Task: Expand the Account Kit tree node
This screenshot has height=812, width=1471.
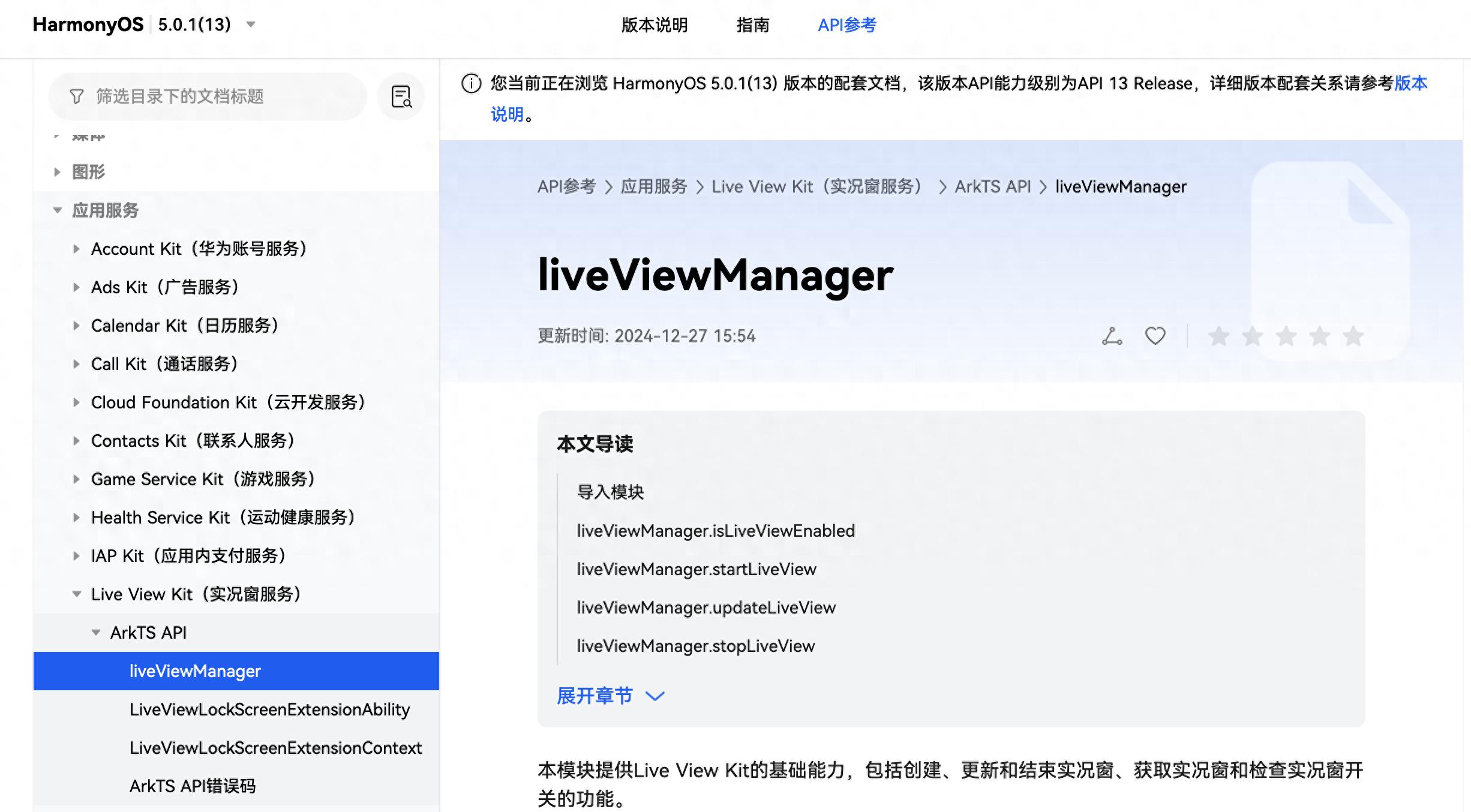Action: pyautogui.click(x=77, y=249)
